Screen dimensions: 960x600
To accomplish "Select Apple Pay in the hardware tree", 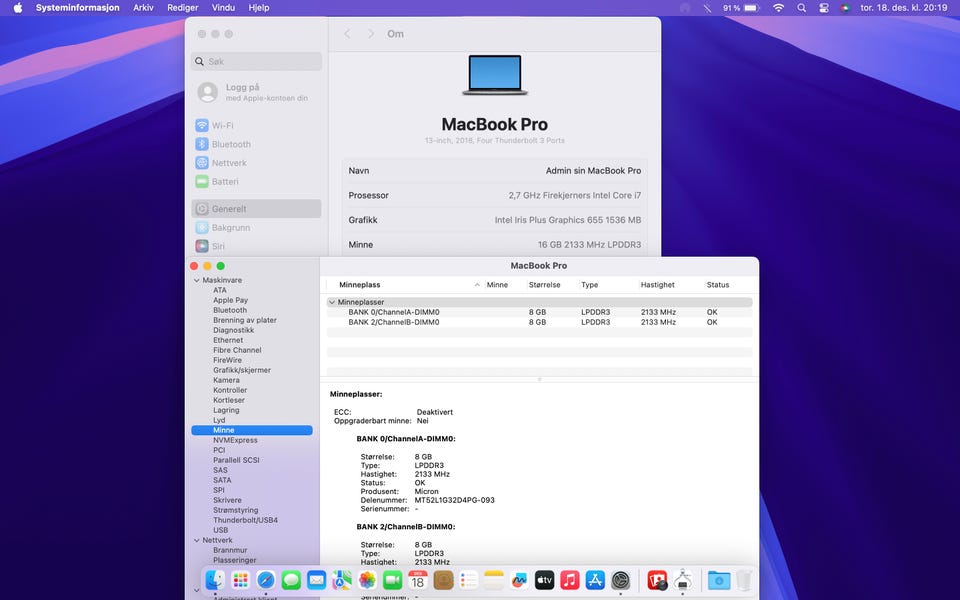I will click(x=230, y=301).
